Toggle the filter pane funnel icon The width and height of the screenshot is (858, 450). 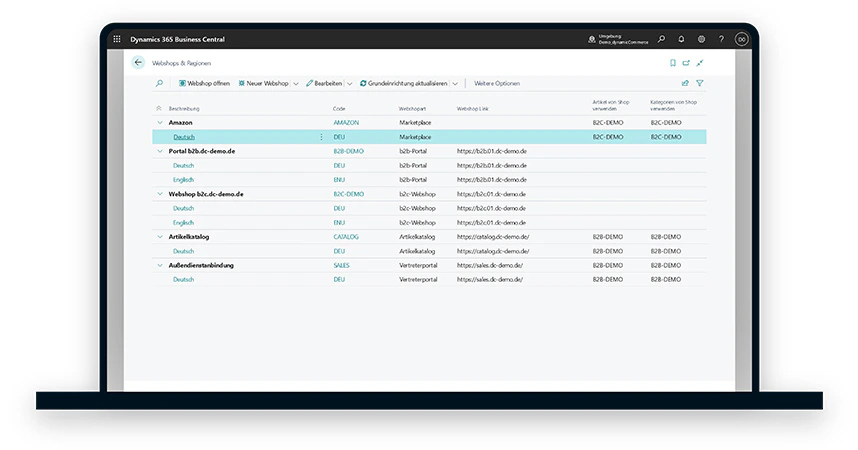[x=700, y=83]
